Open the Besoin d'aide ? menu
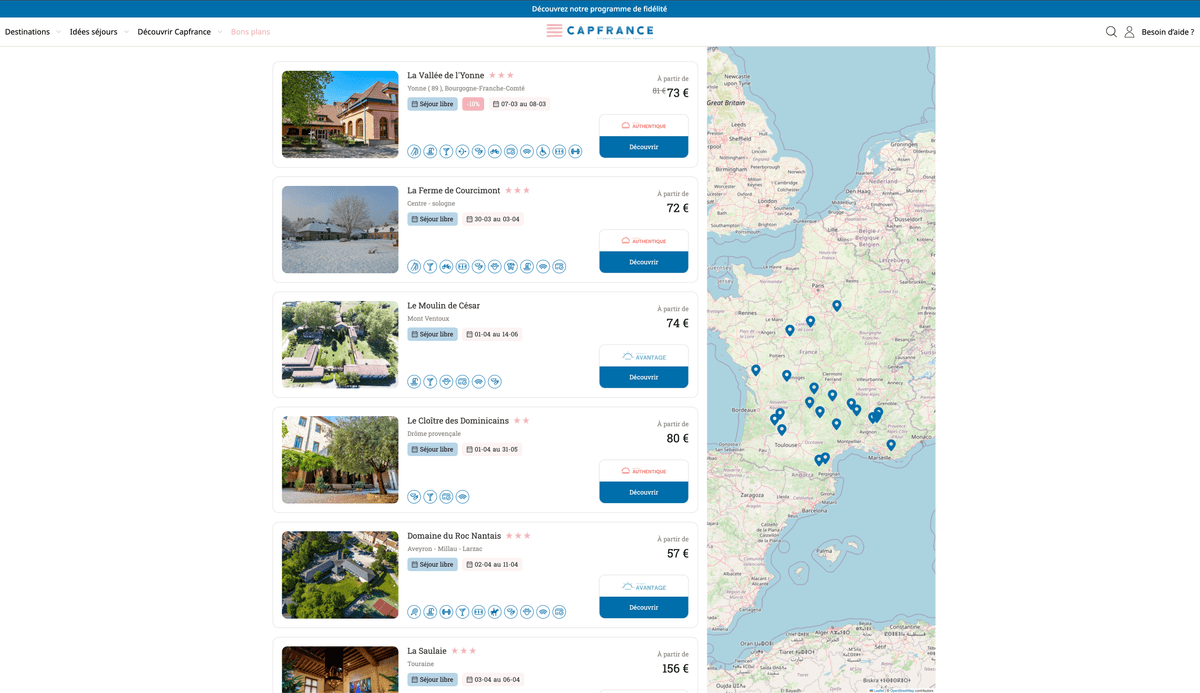The width and height of the screenshot is (1200, 693). point(1167,32)
